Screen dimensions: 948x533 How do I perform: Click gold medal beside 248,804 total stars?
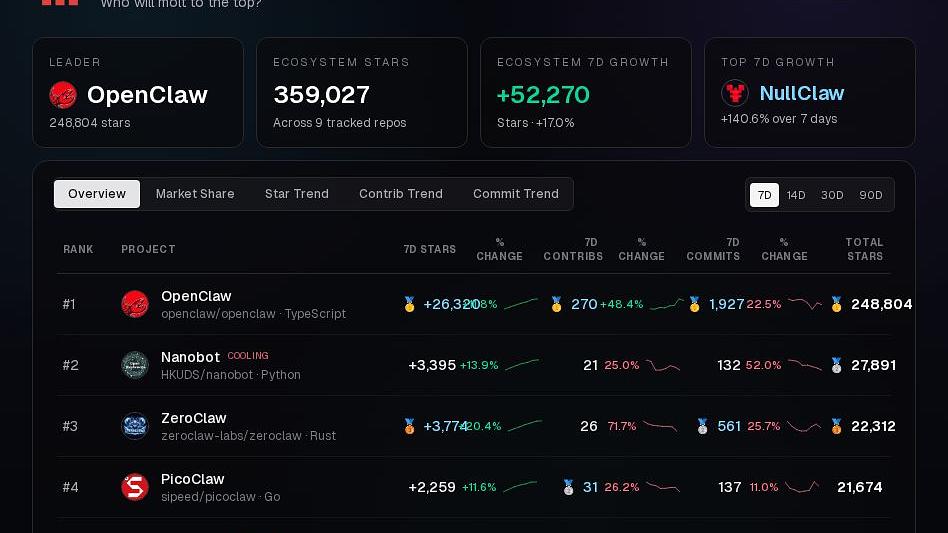(836, 304)
